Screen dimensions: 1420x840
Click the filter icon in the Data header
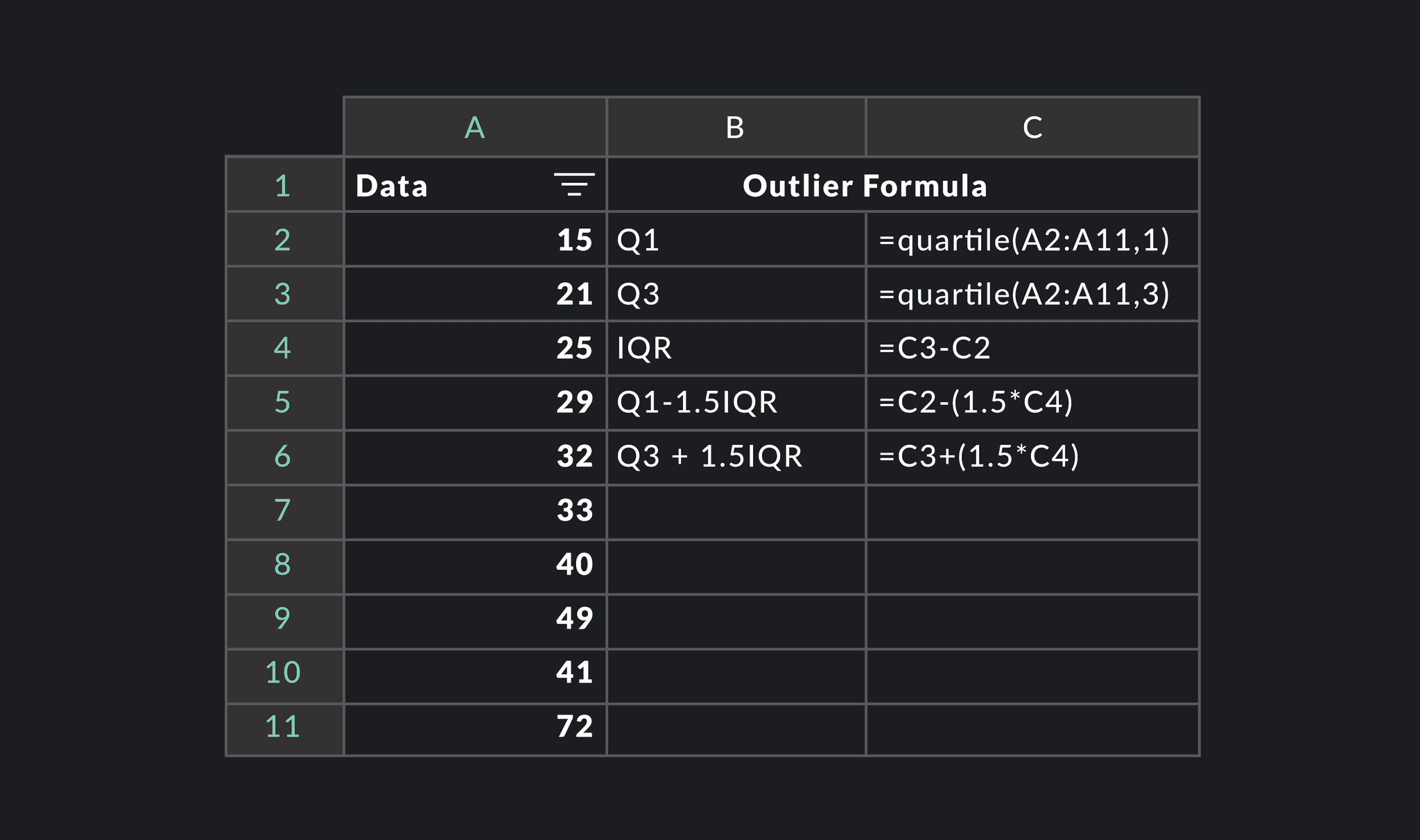[x=574, y=184]
